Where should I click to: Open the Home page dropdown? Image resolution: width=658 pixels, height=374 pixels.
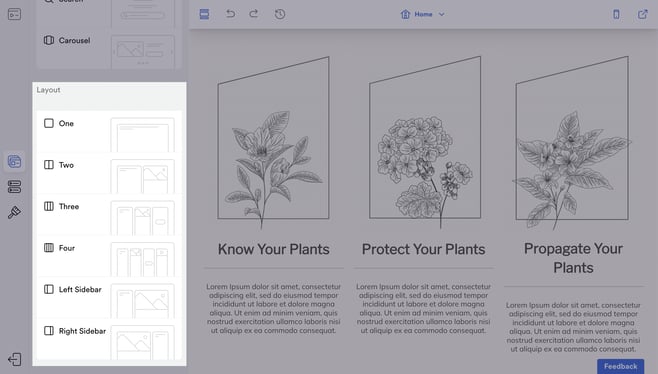pyautogui.click(x=423, y=14)
